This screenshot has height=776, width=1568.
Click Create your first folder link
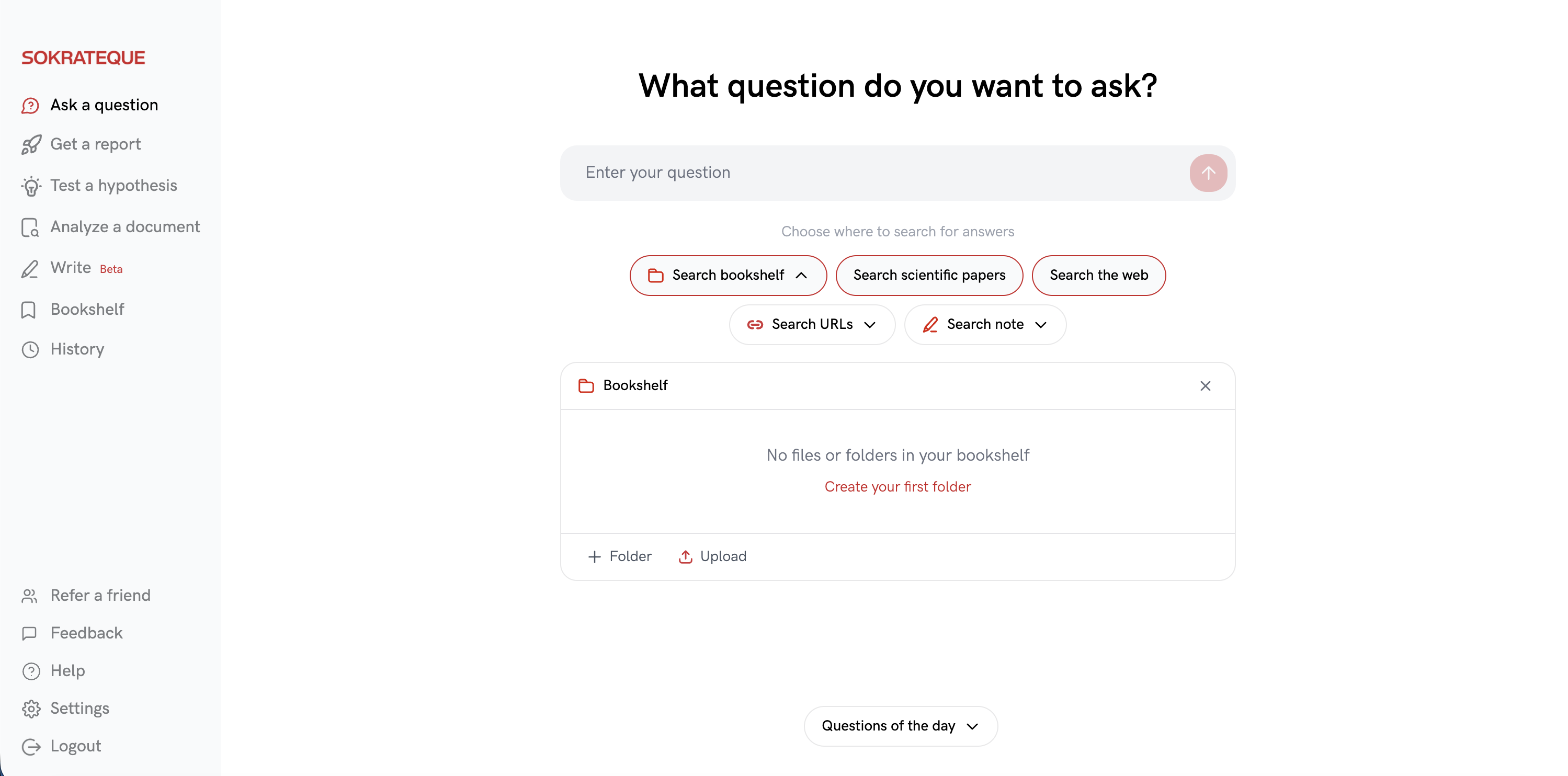tap(897, 486)
